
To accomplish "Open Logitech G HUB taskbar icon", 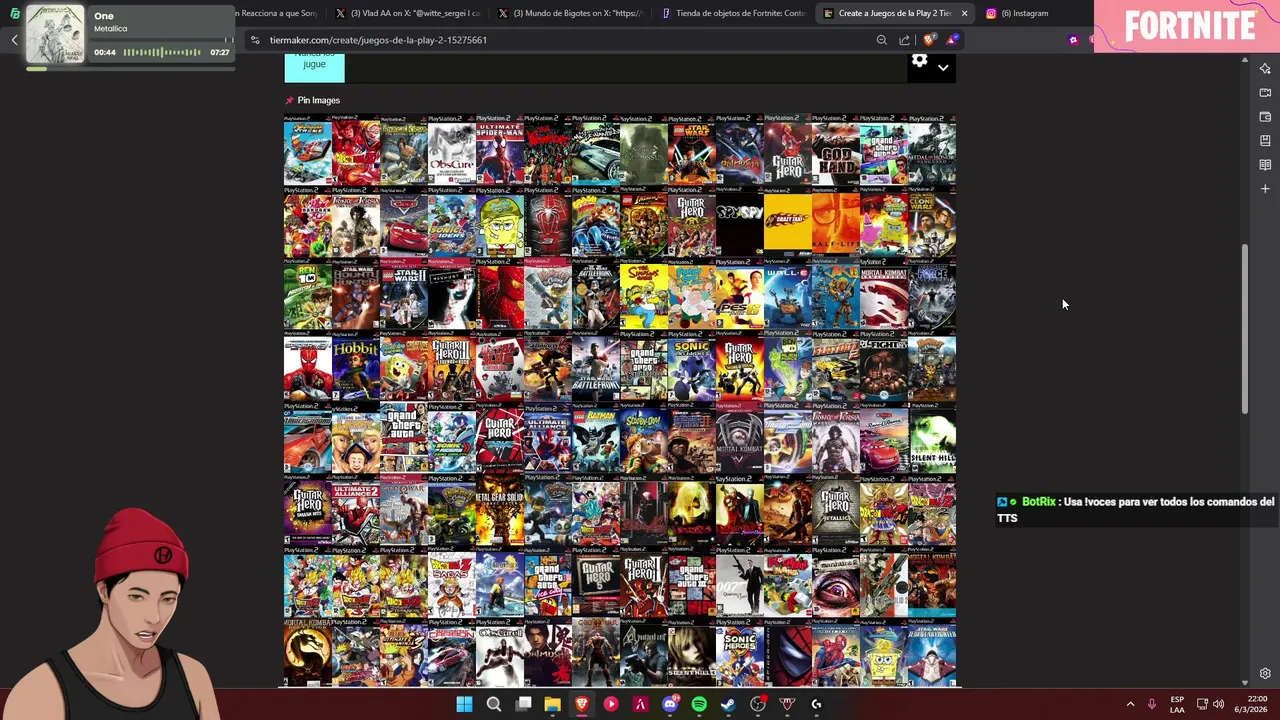I will [816, 704].
